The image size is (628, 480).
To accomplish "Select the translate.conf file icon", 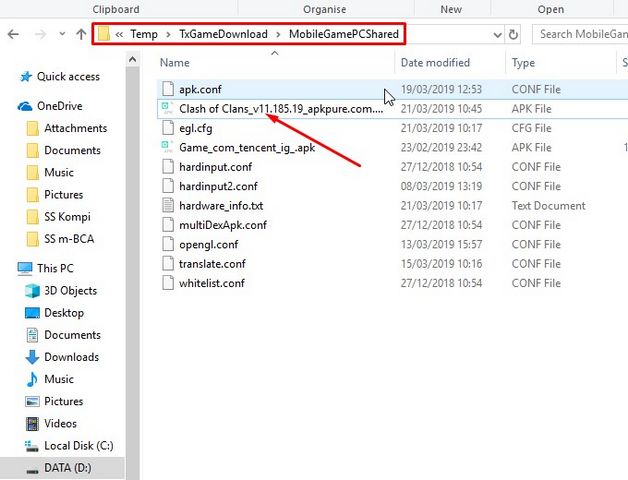I will click(x=168, y=264).
